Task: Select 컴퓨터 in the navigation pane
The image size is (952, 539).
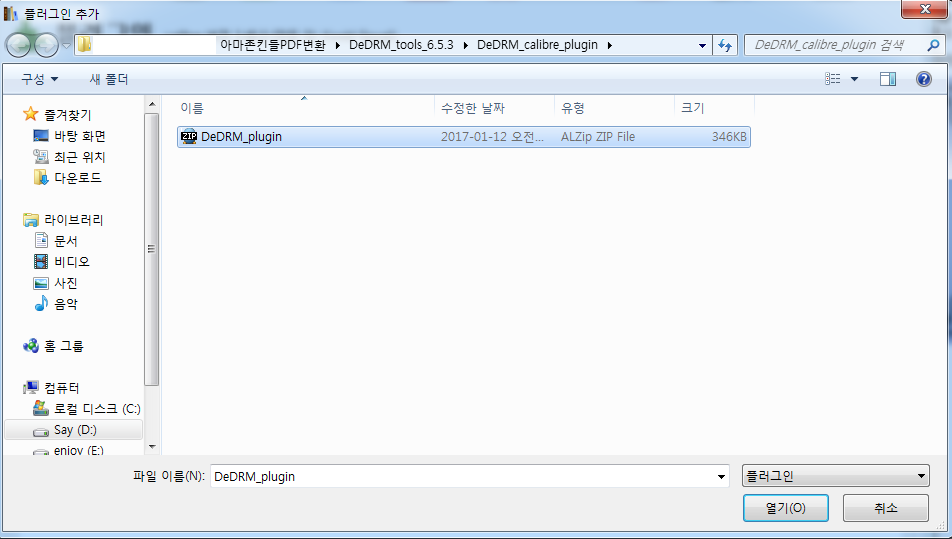Action: (61, 388)
